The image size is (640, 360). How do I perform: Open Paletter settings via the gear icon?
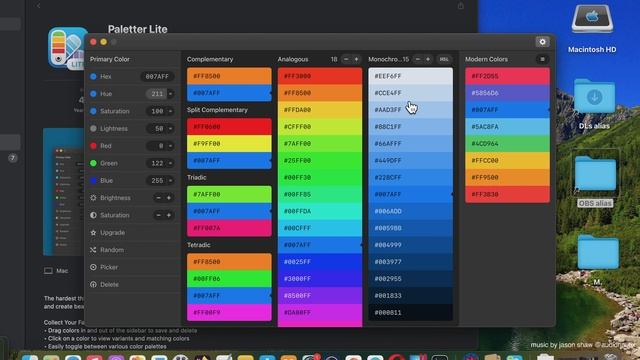pos(542,42)
